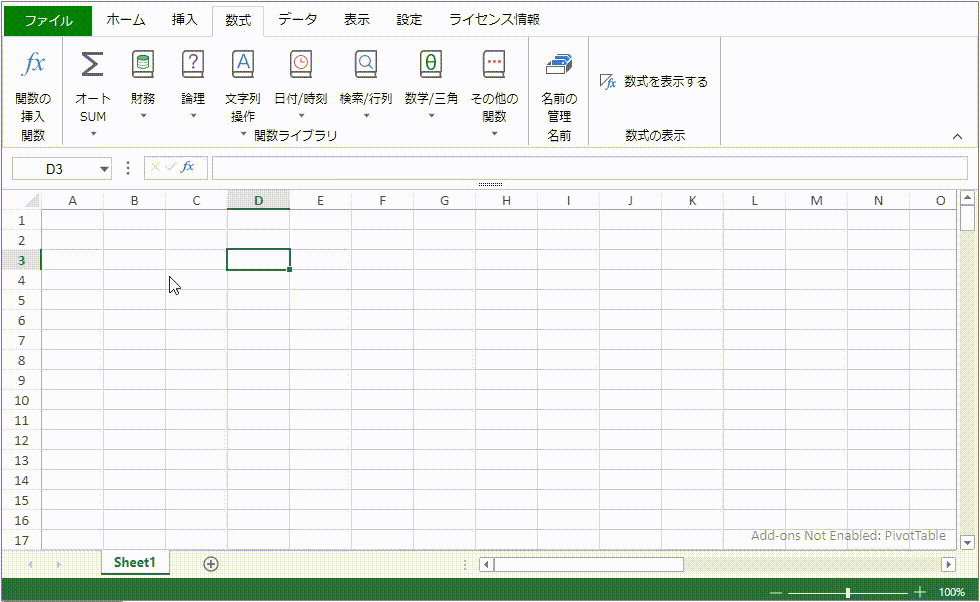
Task: Click in the formula bar input field
Action: click(589, 168)
